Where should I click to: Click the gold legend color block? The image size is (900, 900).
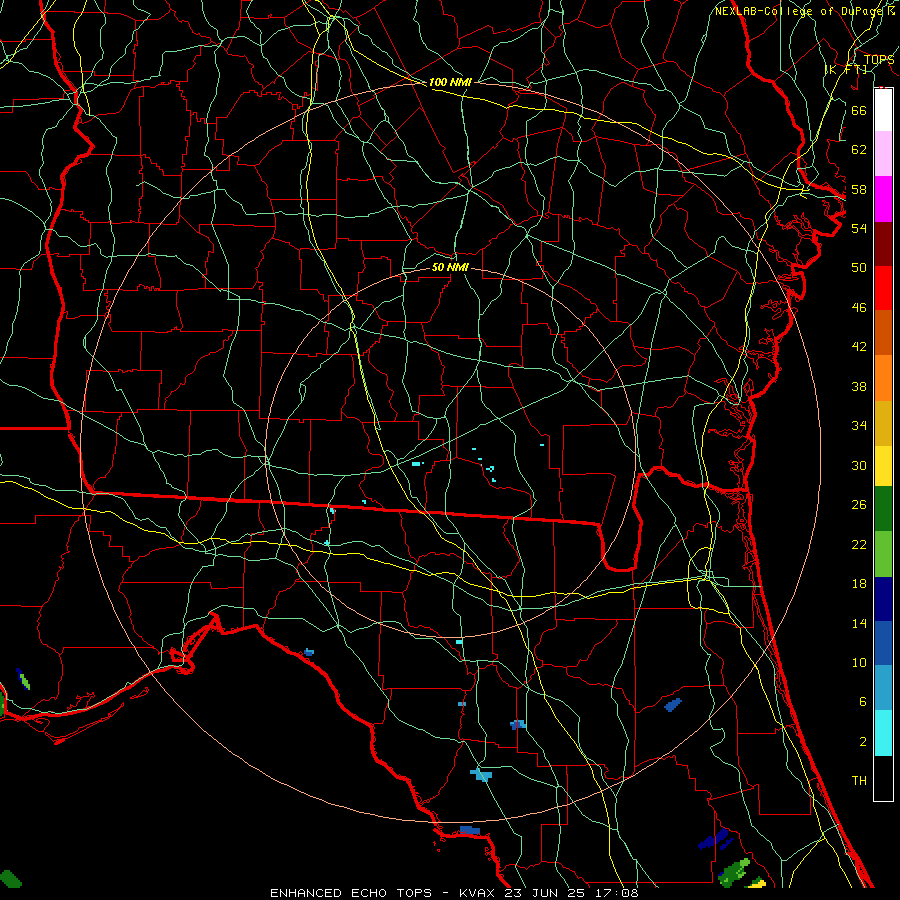pos(883,423)
